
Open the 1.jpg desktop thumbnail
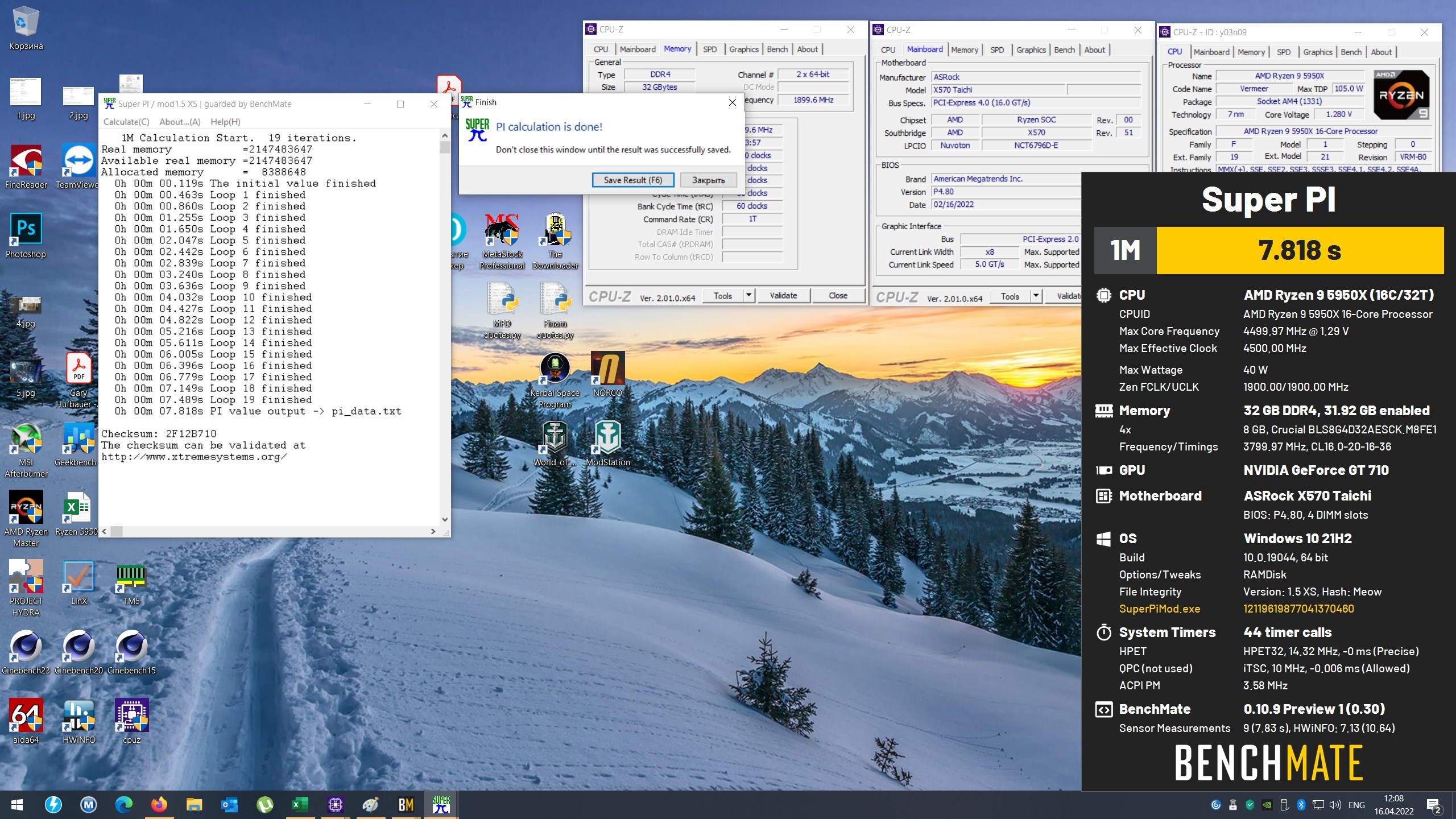coord(26,98)
